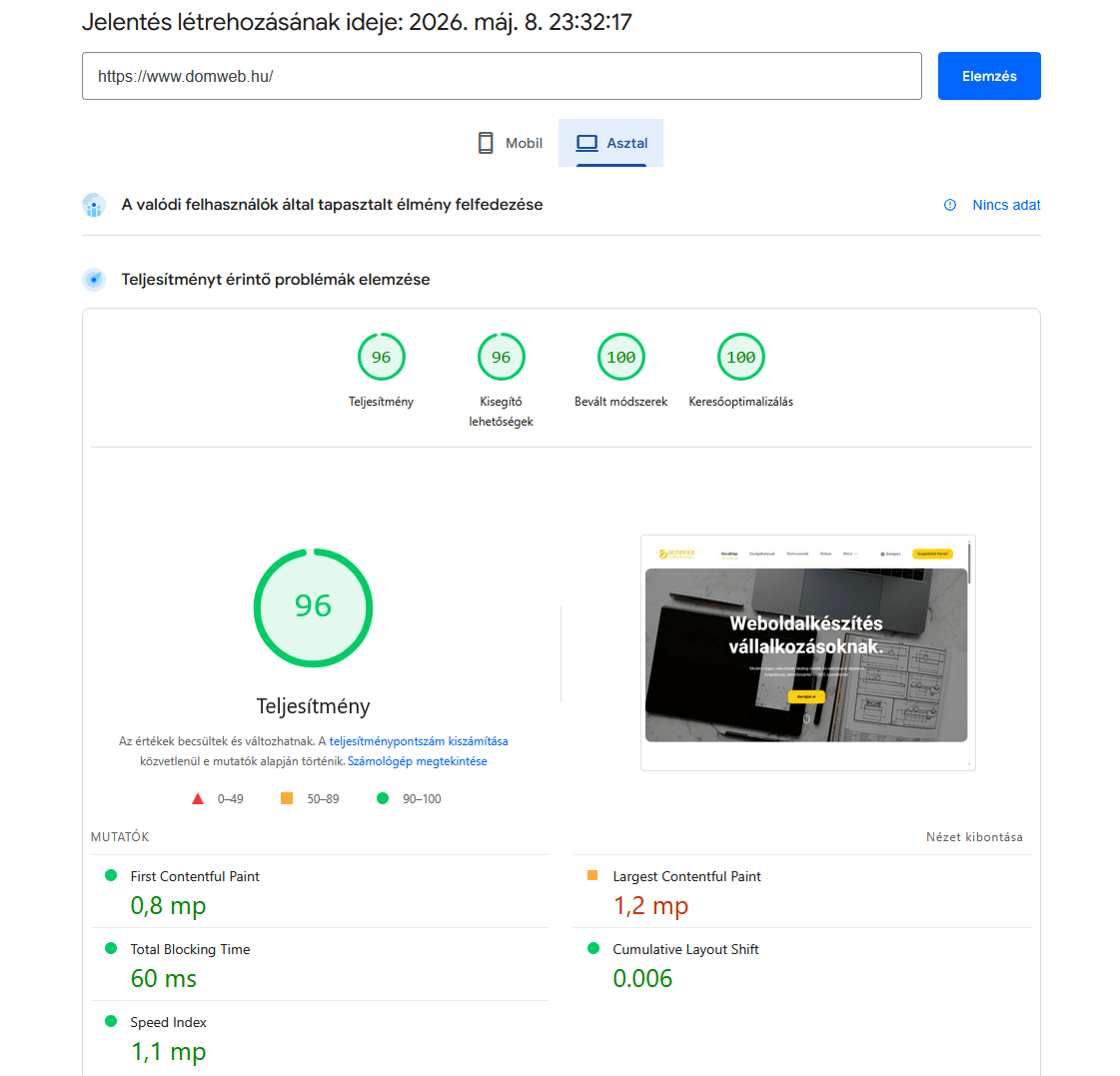The image size is (1120, 1076).
Task: Open teljesítménypontszám kiszámítása link
Action: point(419,741)
